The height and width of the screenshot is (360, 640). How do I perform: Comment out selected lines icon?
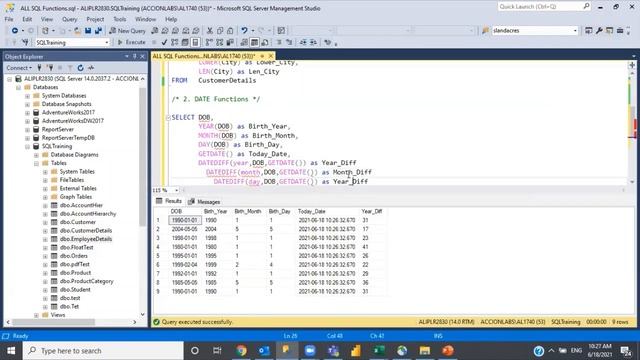(279, 42)
